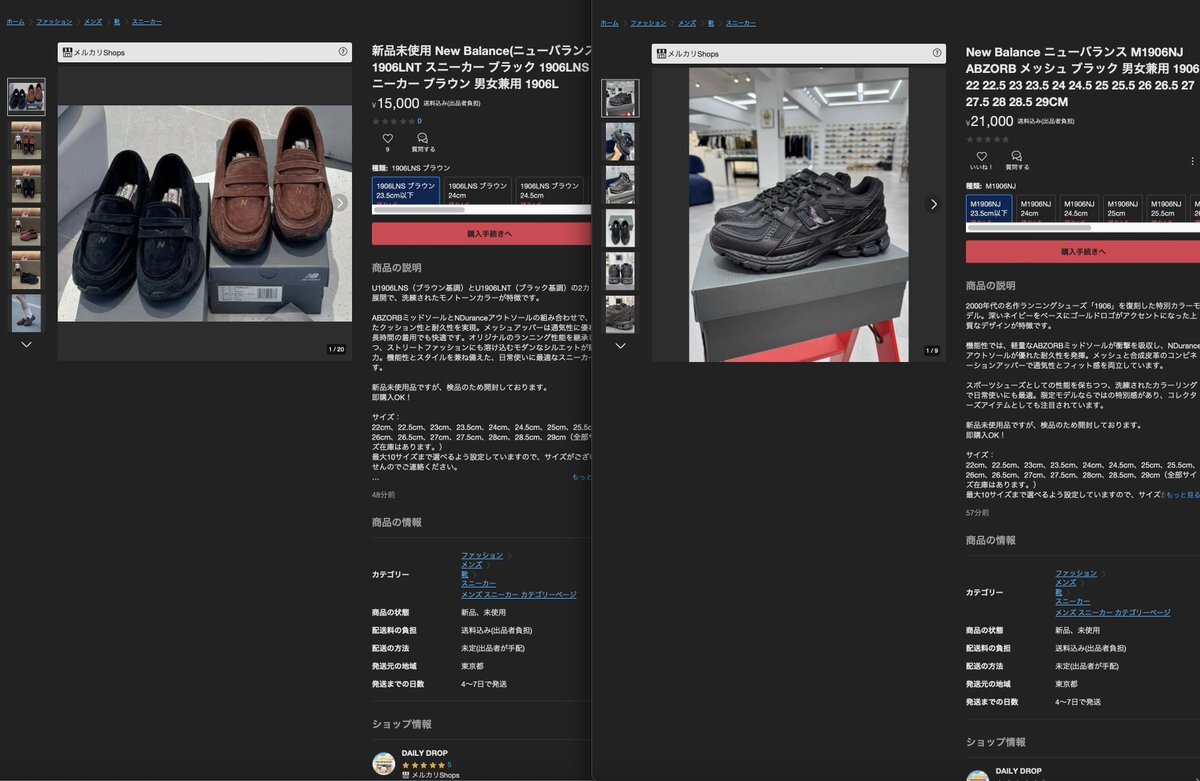Go to ホーム breadcrumb in the right window

pyautogui.click(x=609, y=22)
